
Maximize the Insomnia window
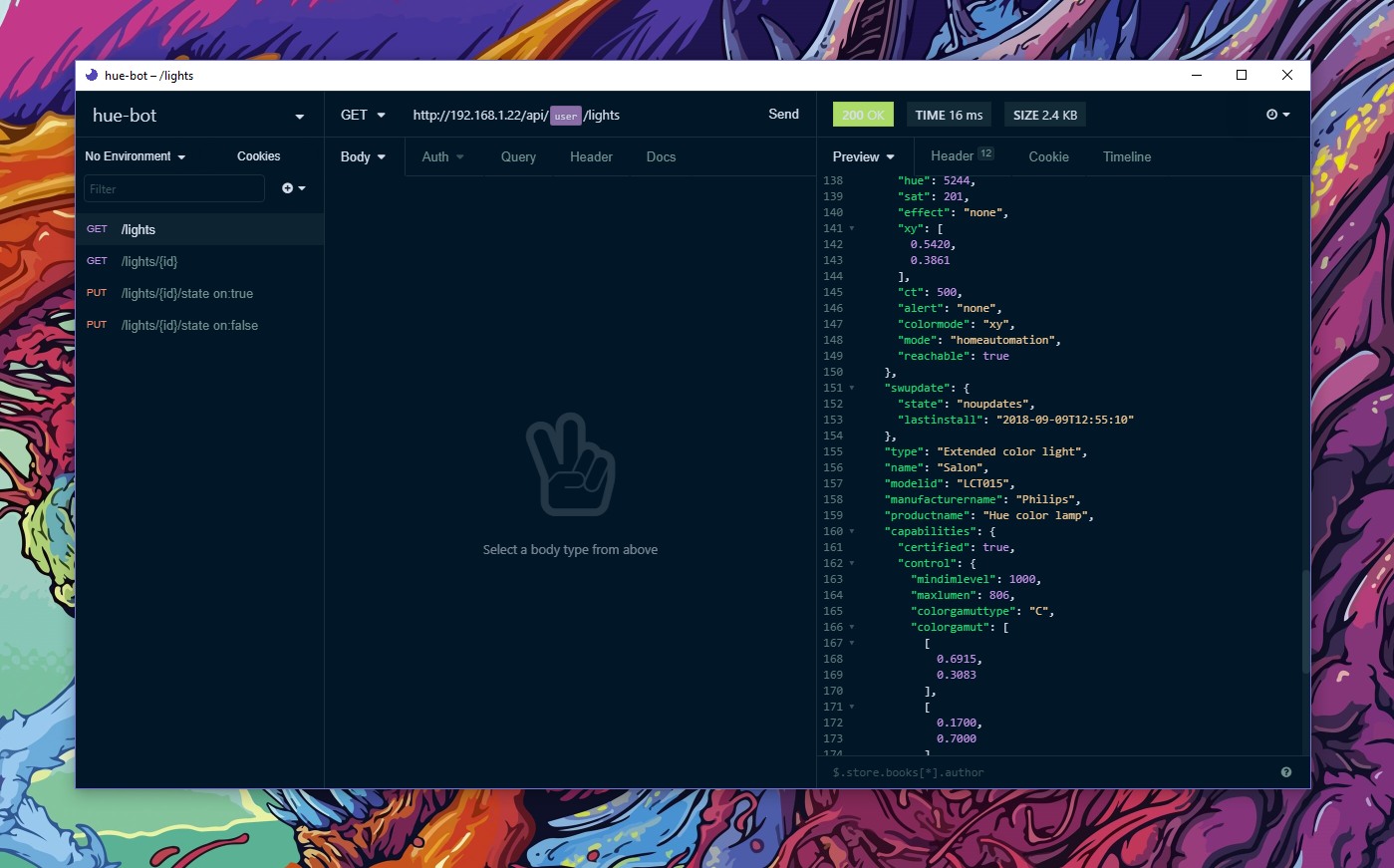point(1242,75)
